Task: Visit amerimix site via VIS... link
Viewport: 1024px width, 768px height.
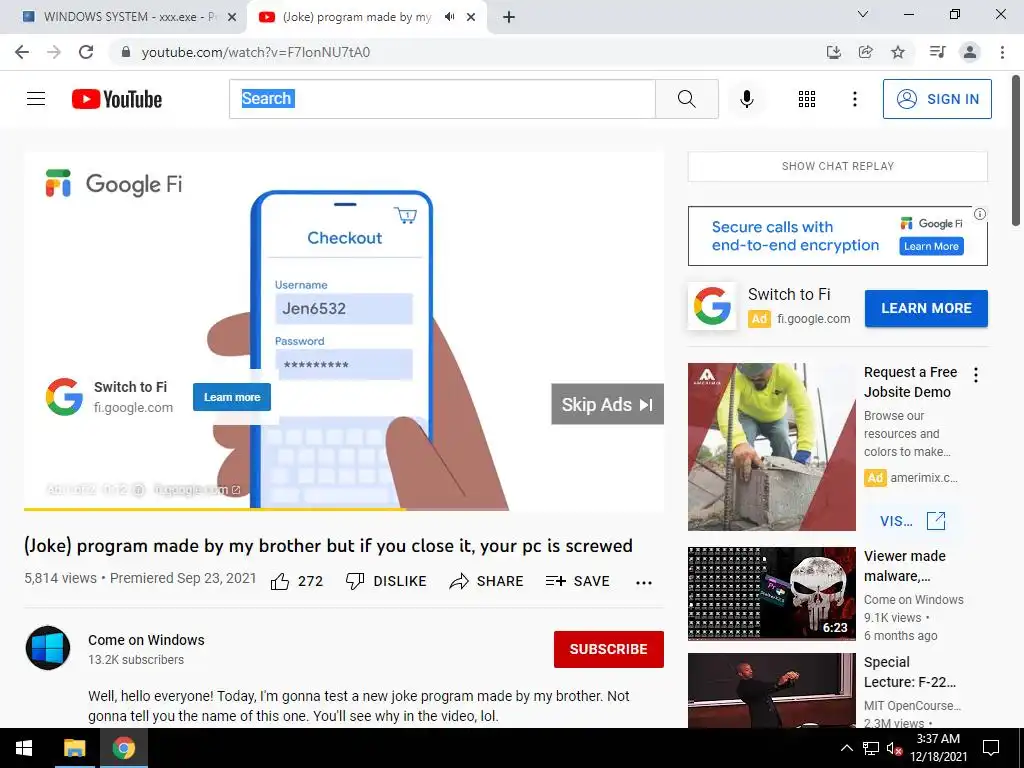Action: (x=912, y=520)
